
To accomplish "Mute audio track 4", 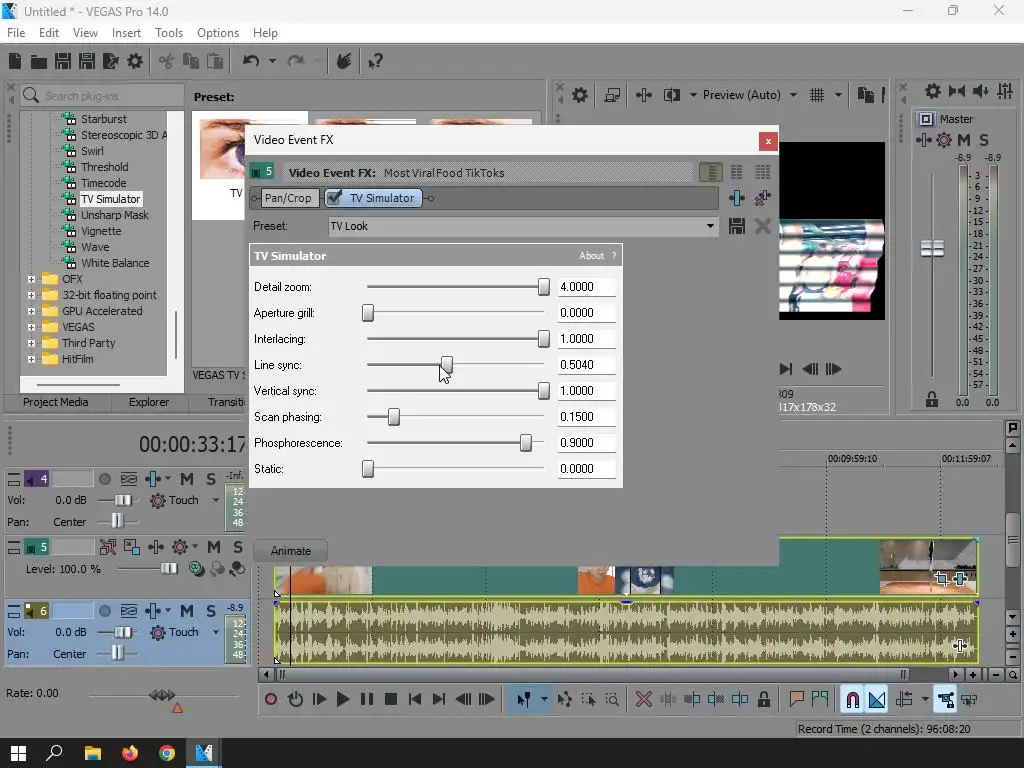I will click(x=187, y=479).
